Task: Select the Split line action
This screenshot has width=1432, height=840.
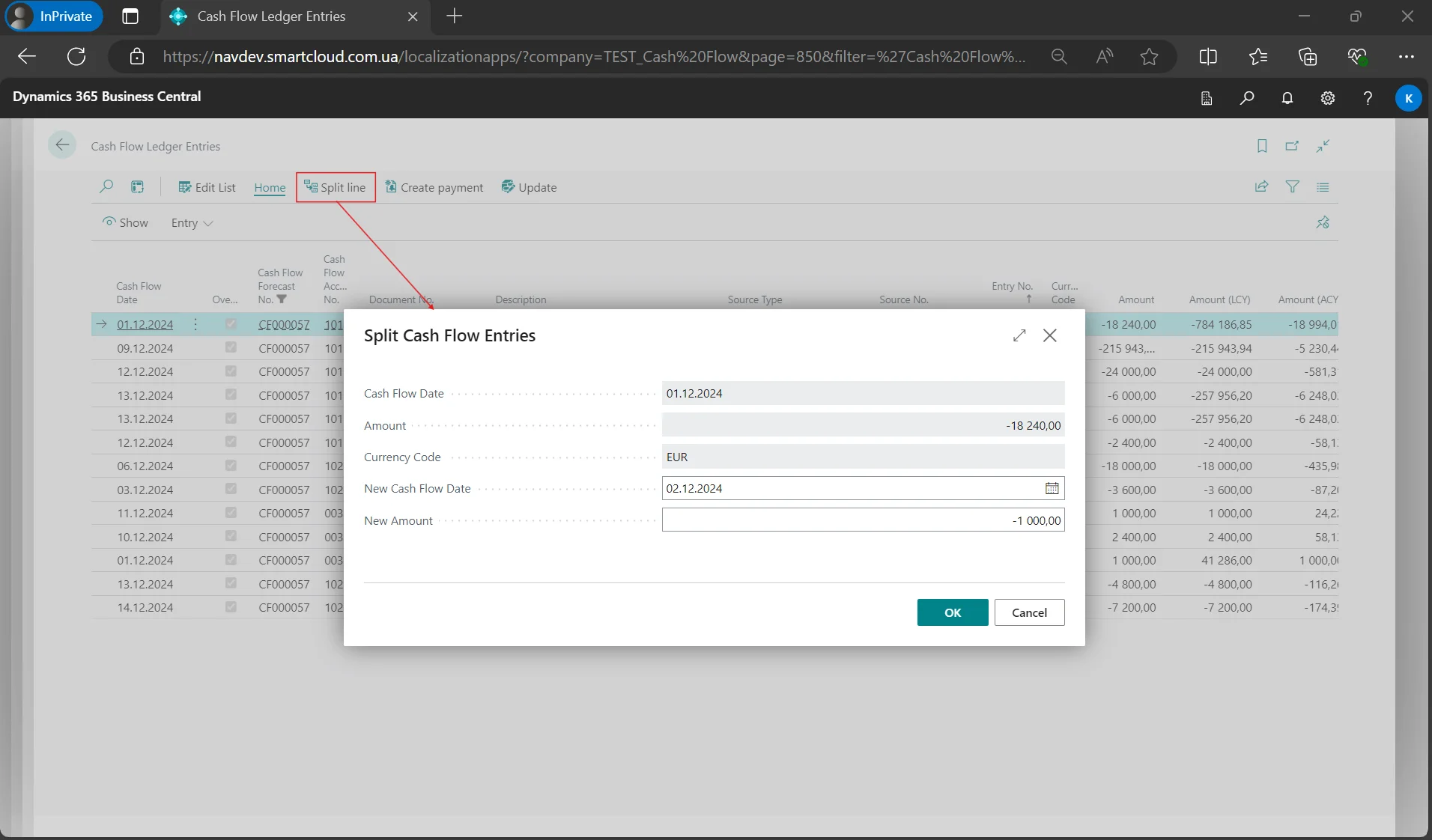Action: point(336,187)
